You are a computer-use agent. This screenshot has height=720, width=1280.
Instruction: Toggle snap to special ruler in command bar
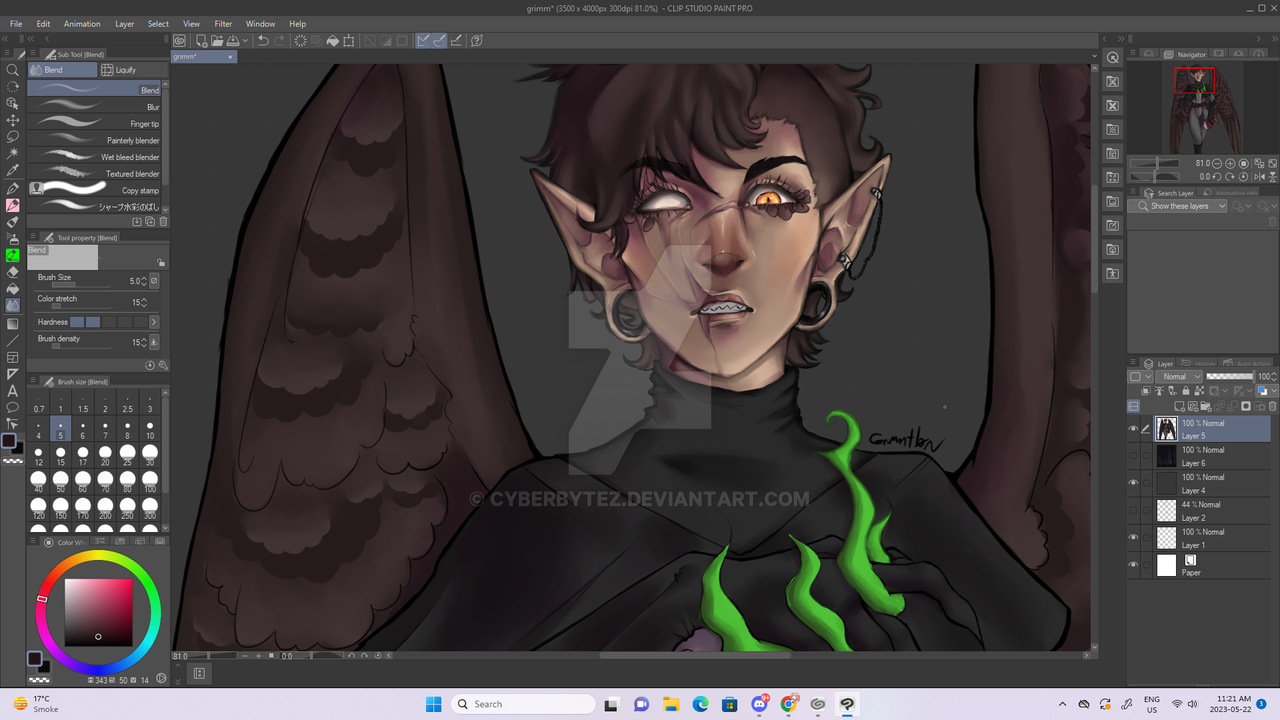[440, 41]
